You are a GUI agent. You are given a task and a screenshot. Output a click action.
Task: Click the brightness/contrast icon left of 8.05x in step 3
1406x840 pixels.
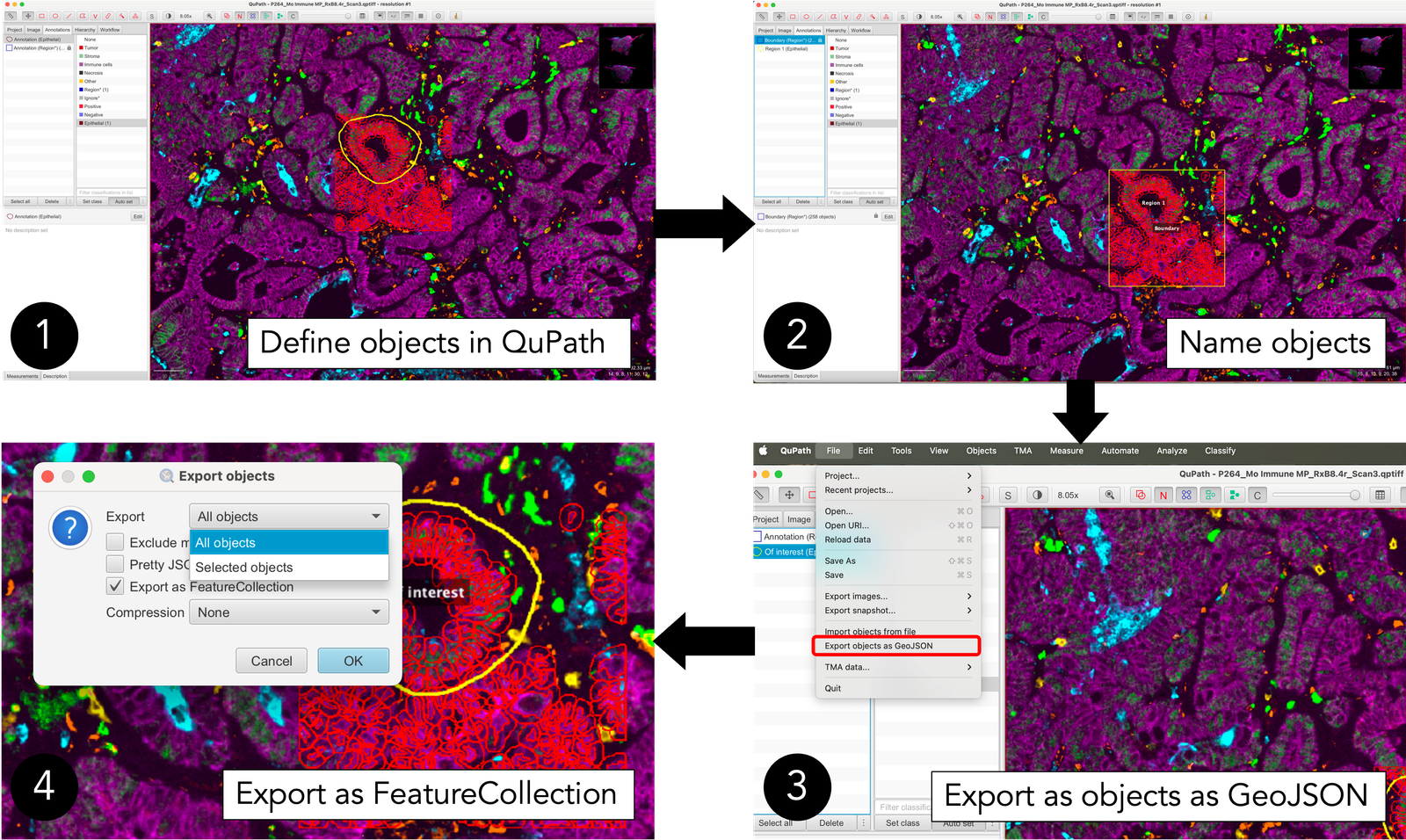(1037, 495)
